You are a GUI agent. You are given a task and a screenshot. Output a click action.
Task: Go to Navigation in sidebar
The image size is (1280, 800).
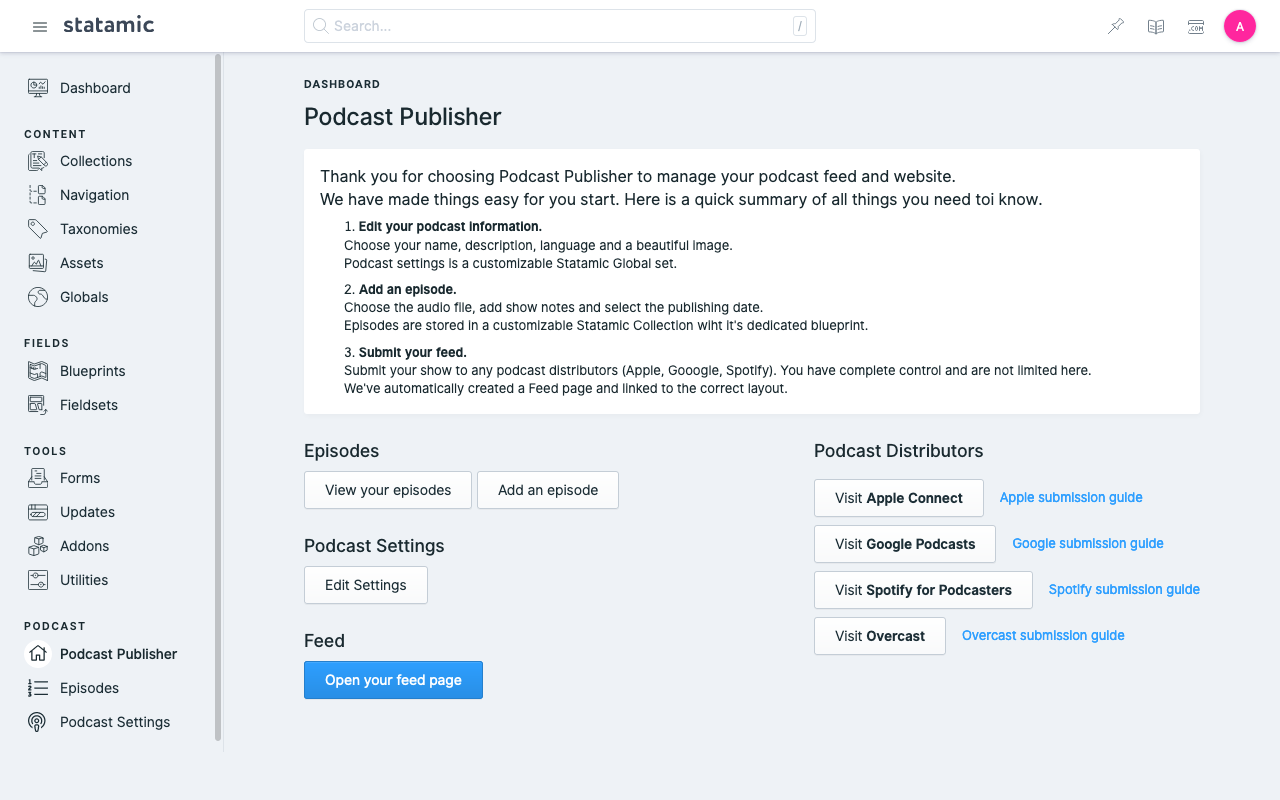[x=94, y=195]
